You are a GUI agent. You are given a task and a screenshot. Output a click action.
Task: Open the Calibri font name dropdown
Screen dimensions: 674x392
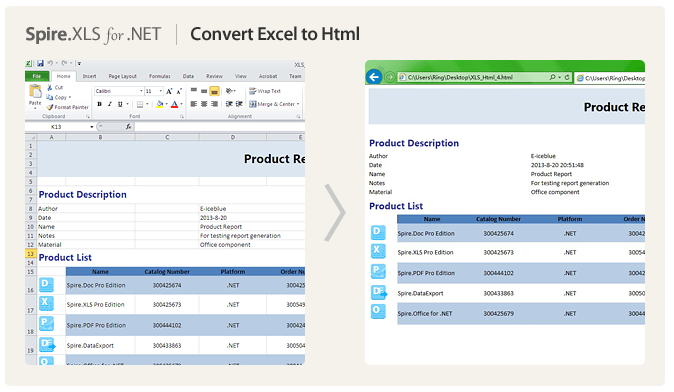coord(141,91)
